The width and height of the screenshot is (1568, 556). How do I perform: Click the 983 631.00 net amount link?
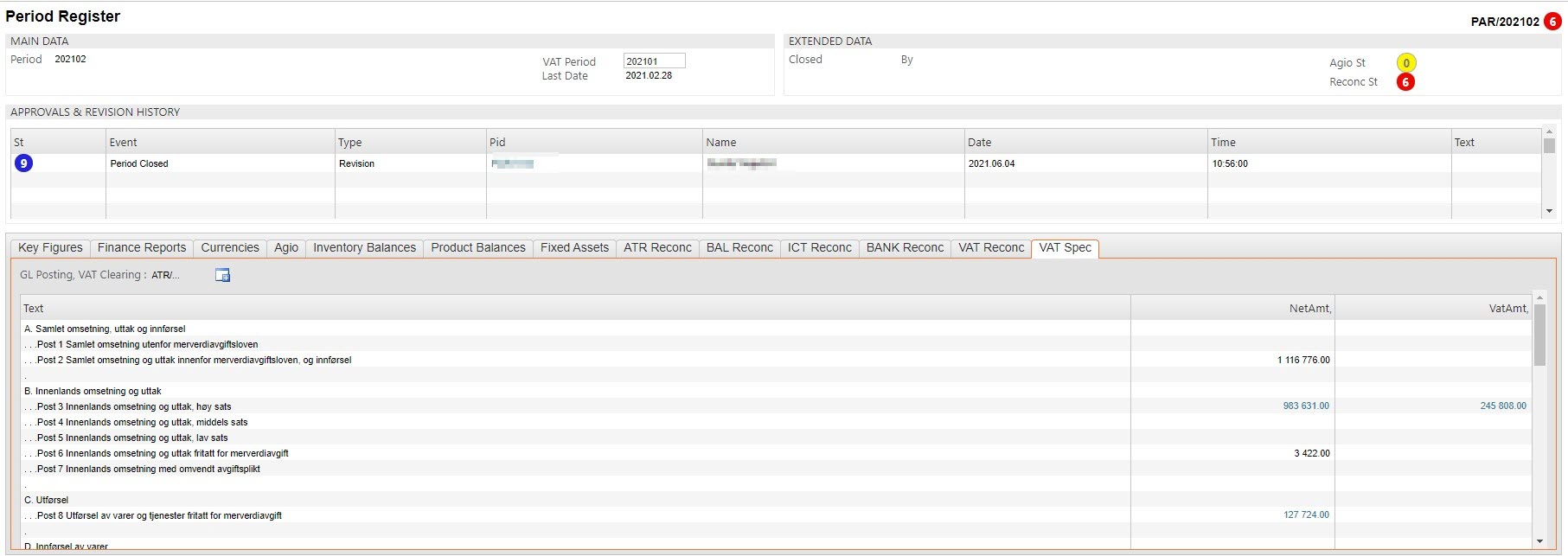(x=1306, y=406)
